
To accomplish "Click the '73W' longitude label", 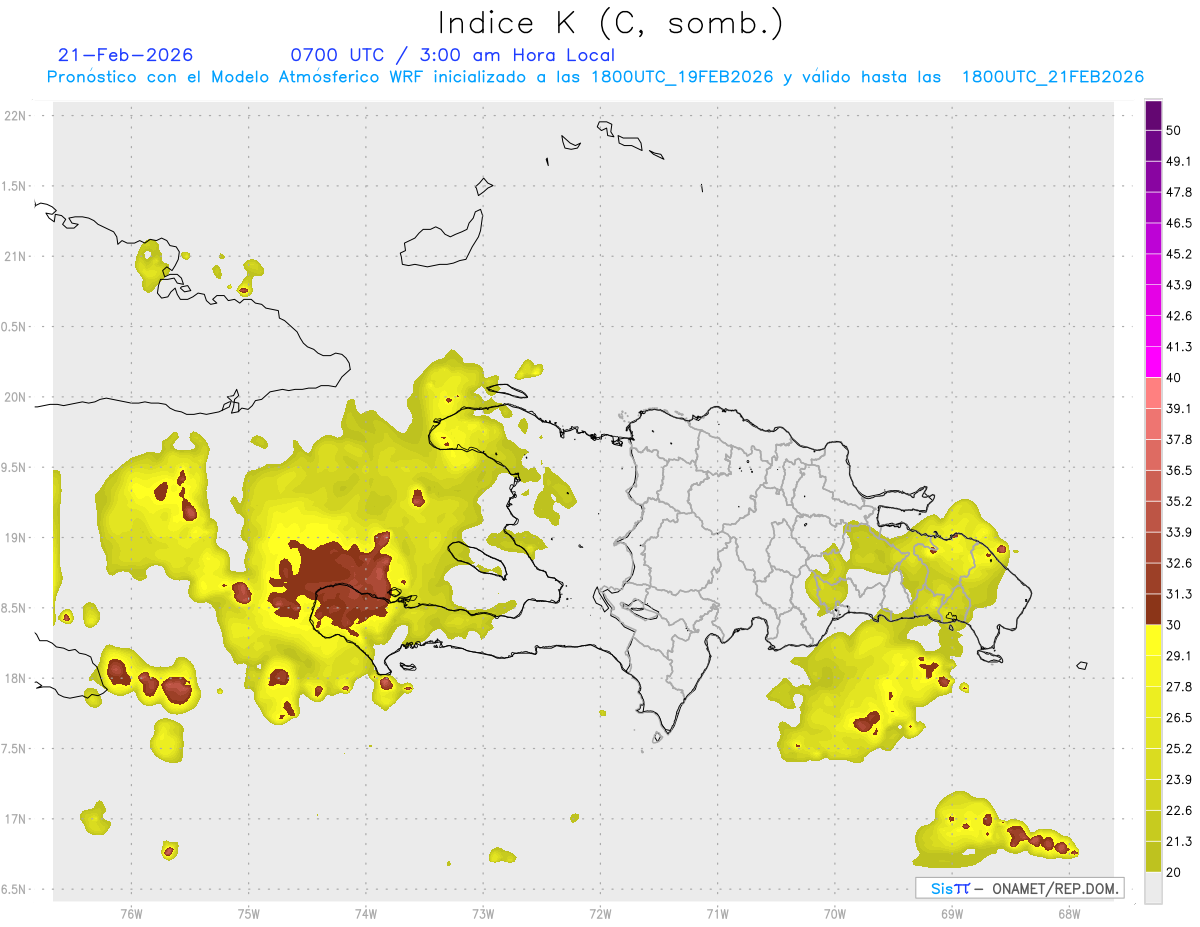I will click(x=483, y=914).
